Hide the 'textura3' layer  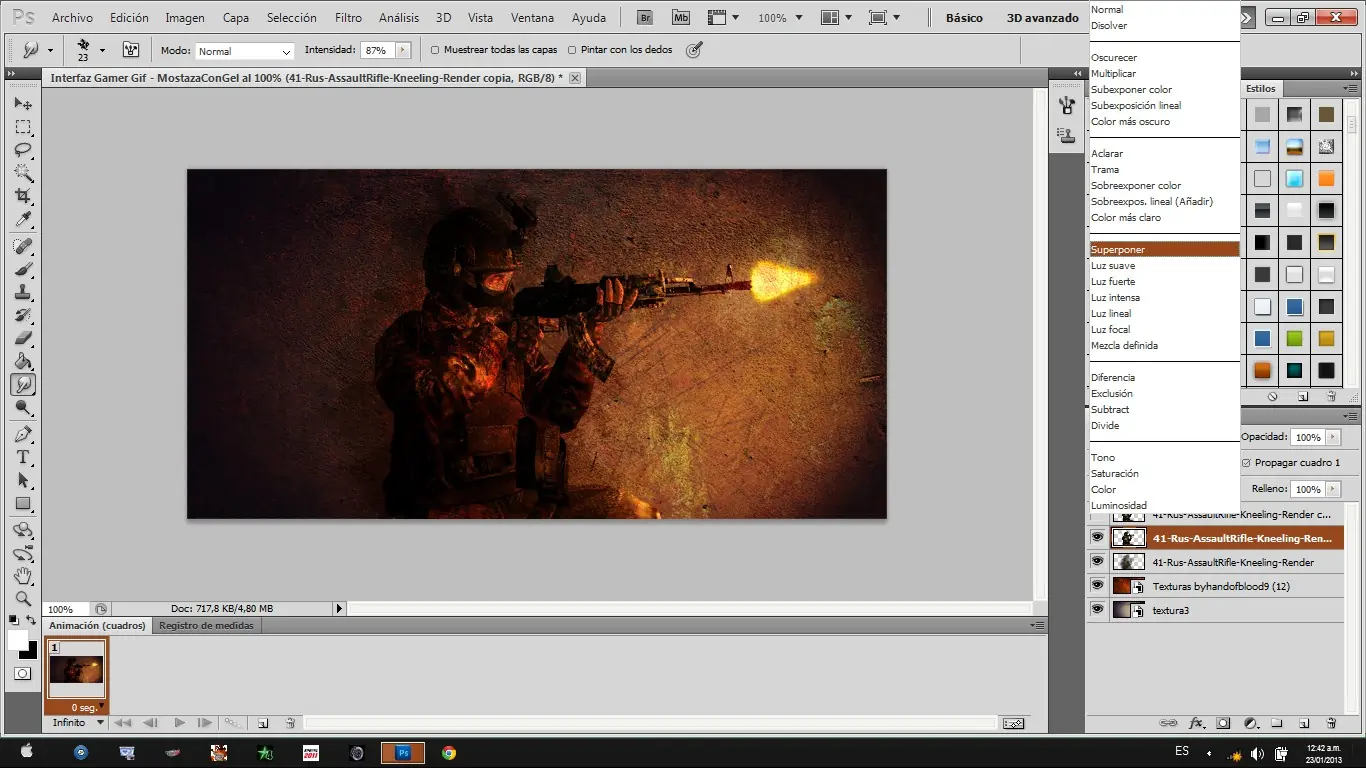[1097, 609]
